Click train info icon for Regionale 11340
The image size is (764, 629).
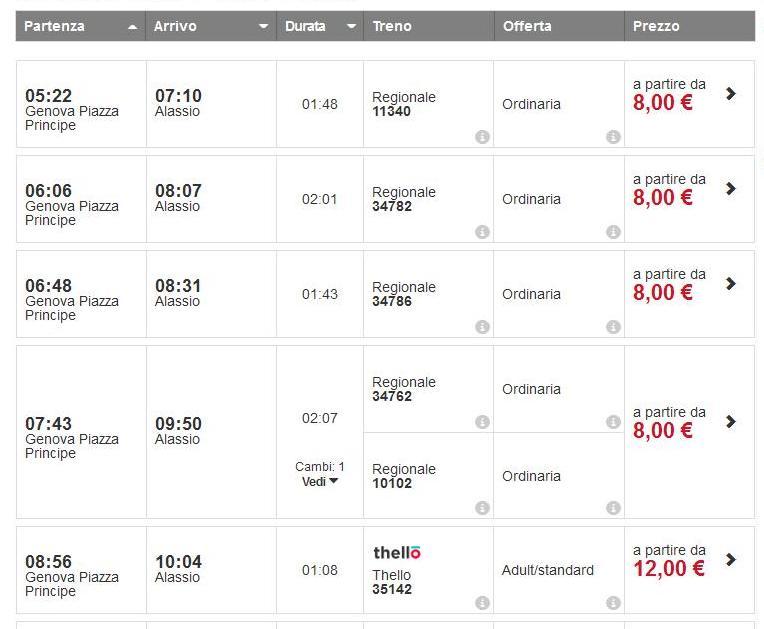(x=482, y=137)
